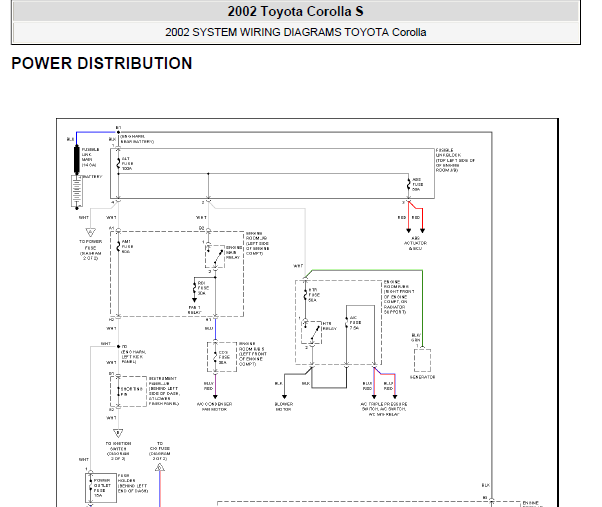Select the Engine Room J/B left side label
The image size is (602, 507).
[x=257, y=243]
